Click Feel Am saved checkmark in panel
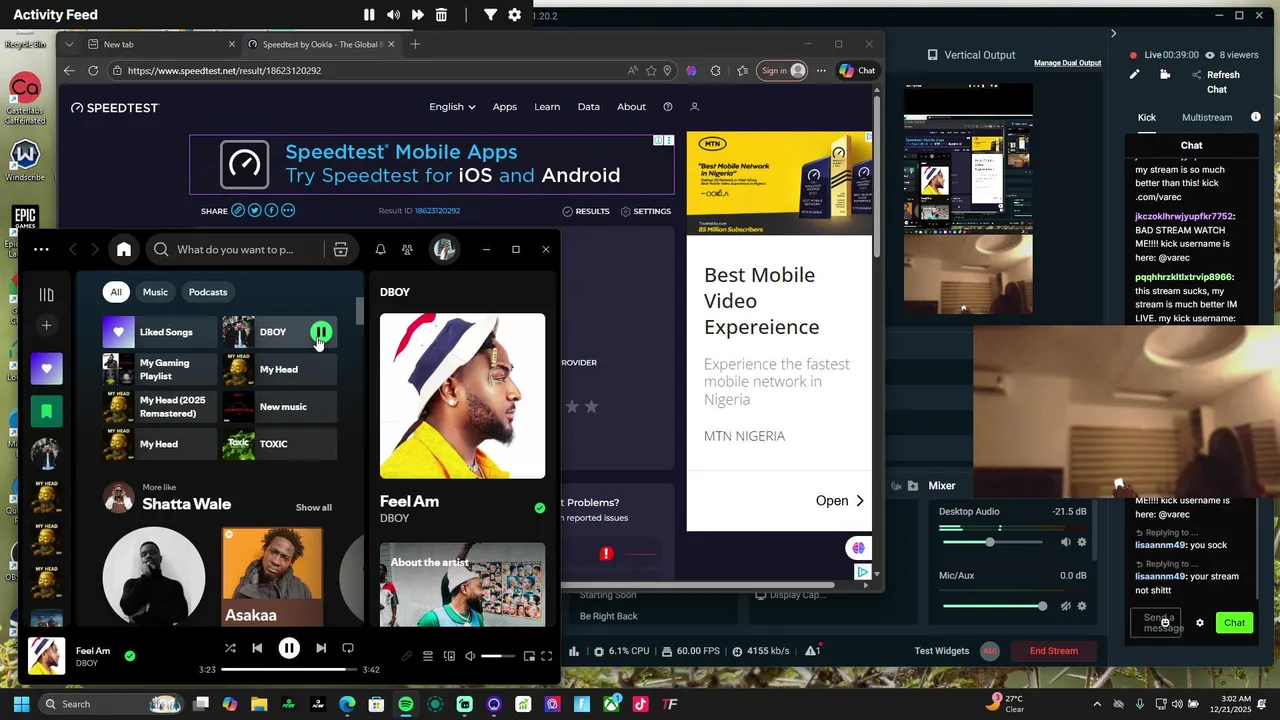 pos(540,508)
